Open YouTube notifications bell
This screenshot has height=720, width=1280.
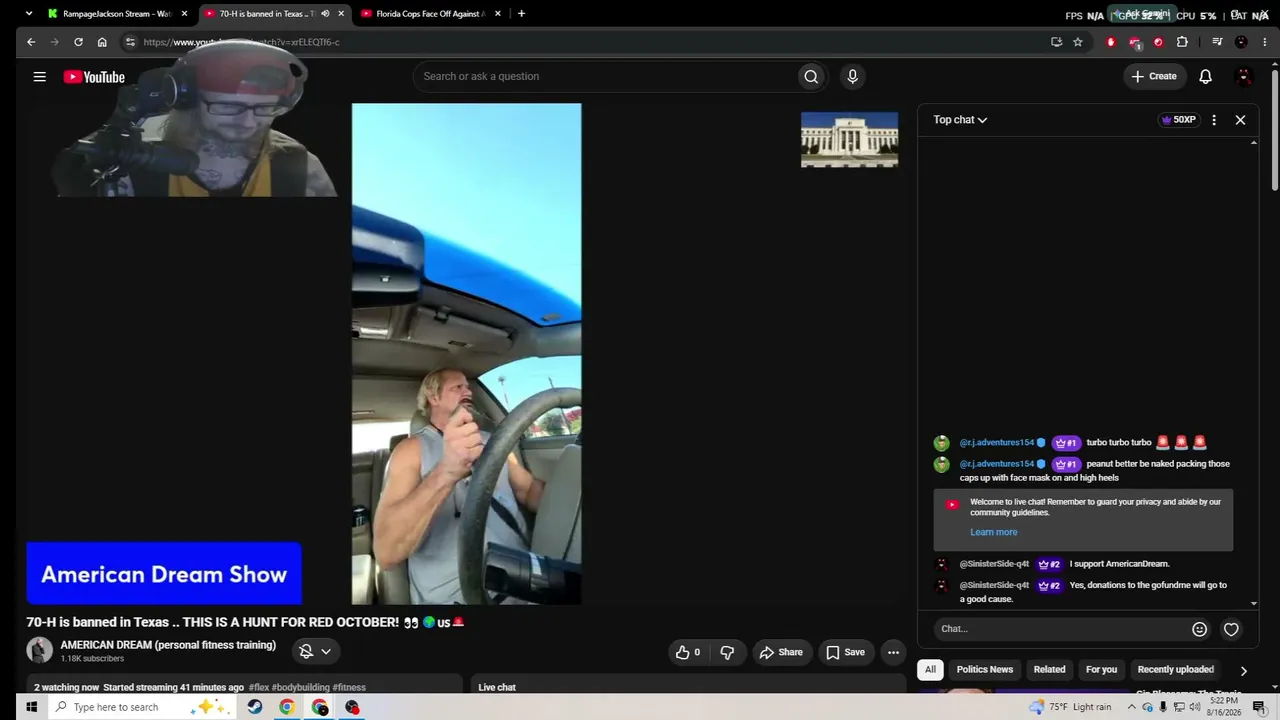(1205, 77)
